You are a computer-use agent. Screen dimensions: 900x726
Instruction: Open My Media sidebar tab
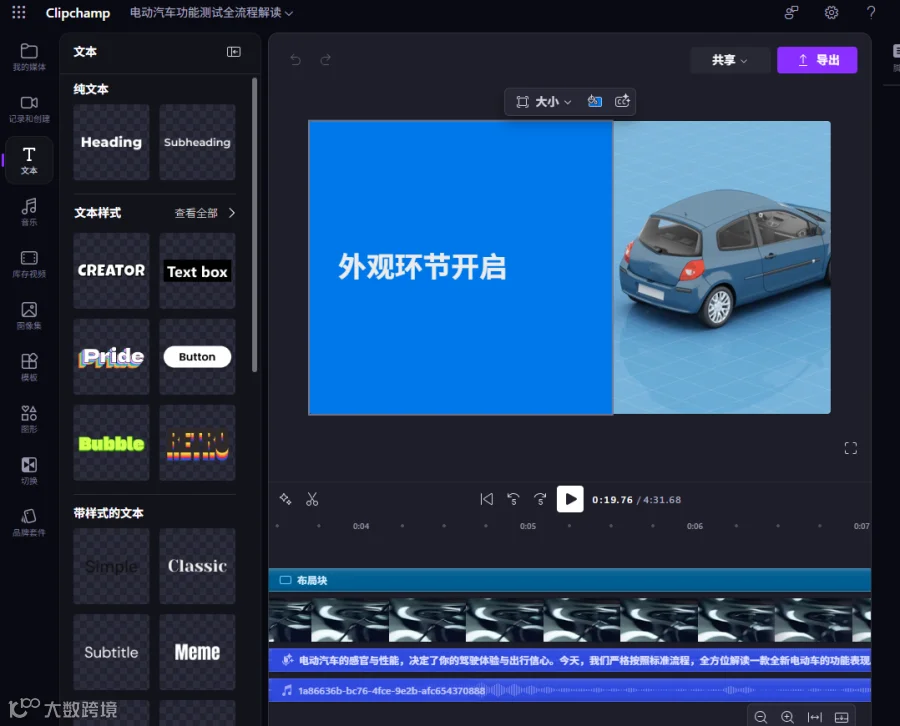29,57
